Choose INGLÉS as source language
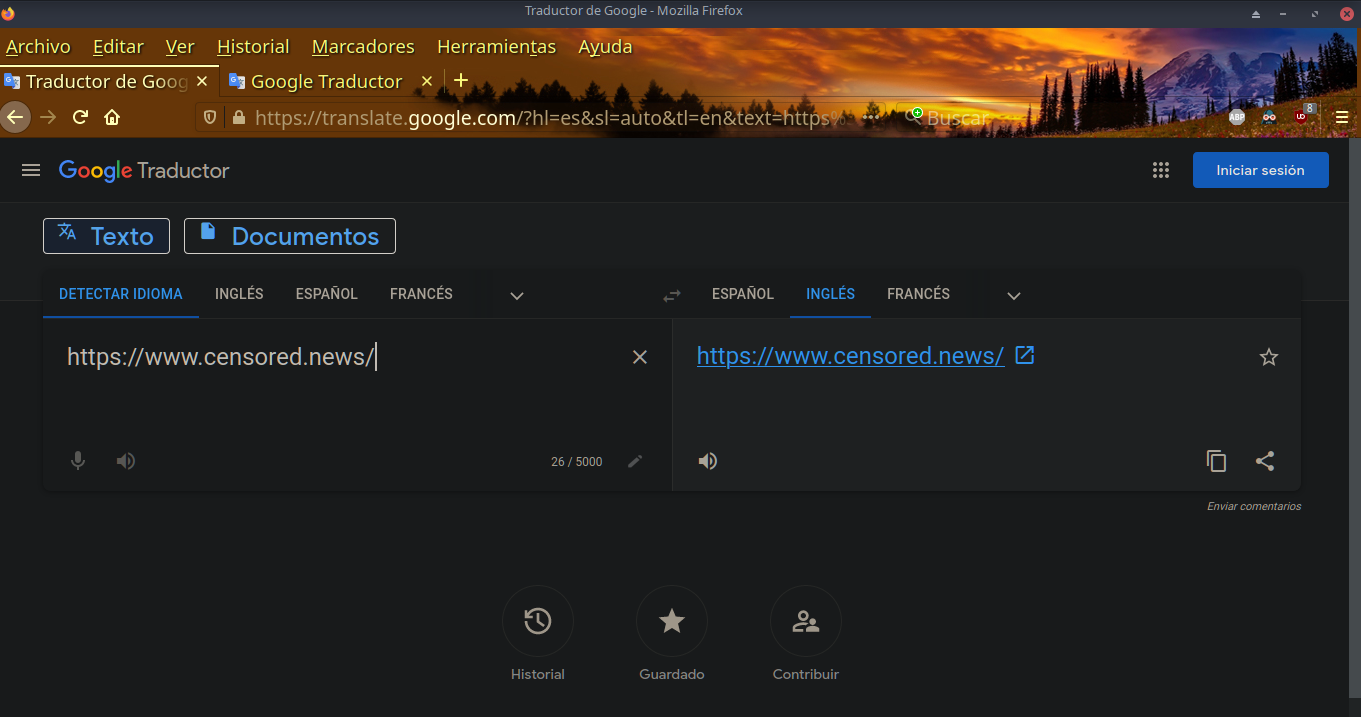The height and width of the screenshot is (717, 1361). coord(239,294)
